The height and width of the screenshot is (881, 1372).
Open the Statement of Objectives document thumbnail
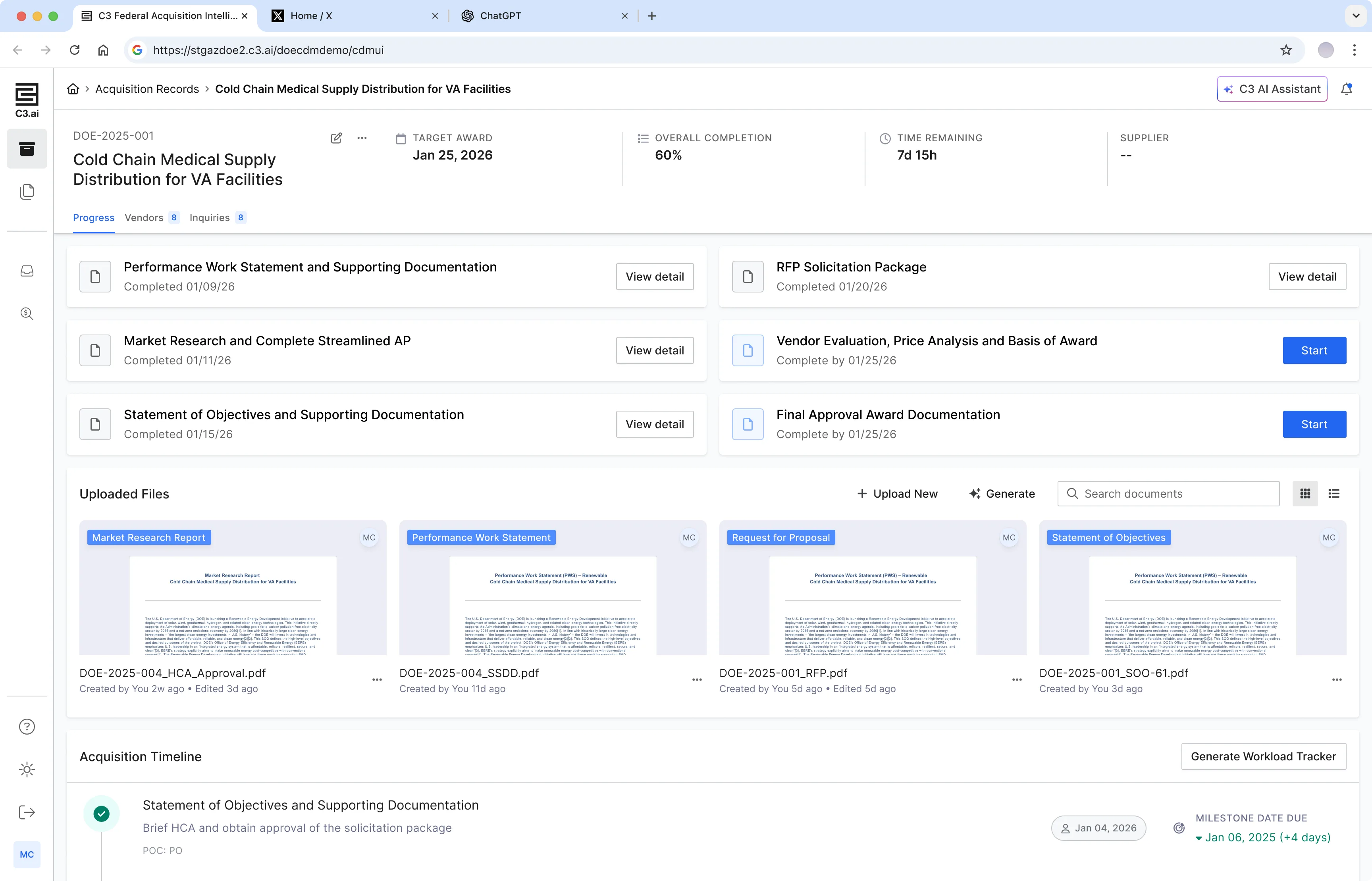[x=1192, y=587]
